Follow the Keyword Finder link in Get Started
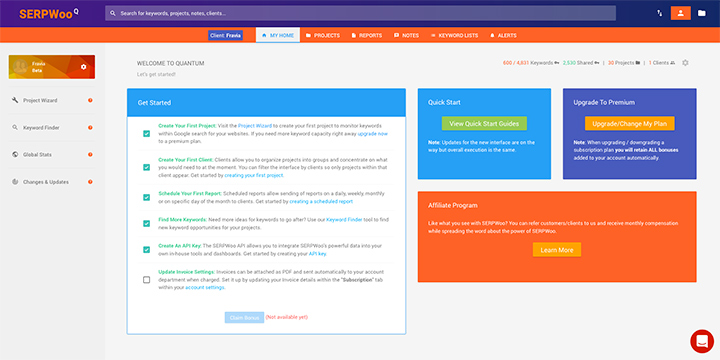Image resolution: width=720 pixels, height=360 pixels. [x=344, y=219]
